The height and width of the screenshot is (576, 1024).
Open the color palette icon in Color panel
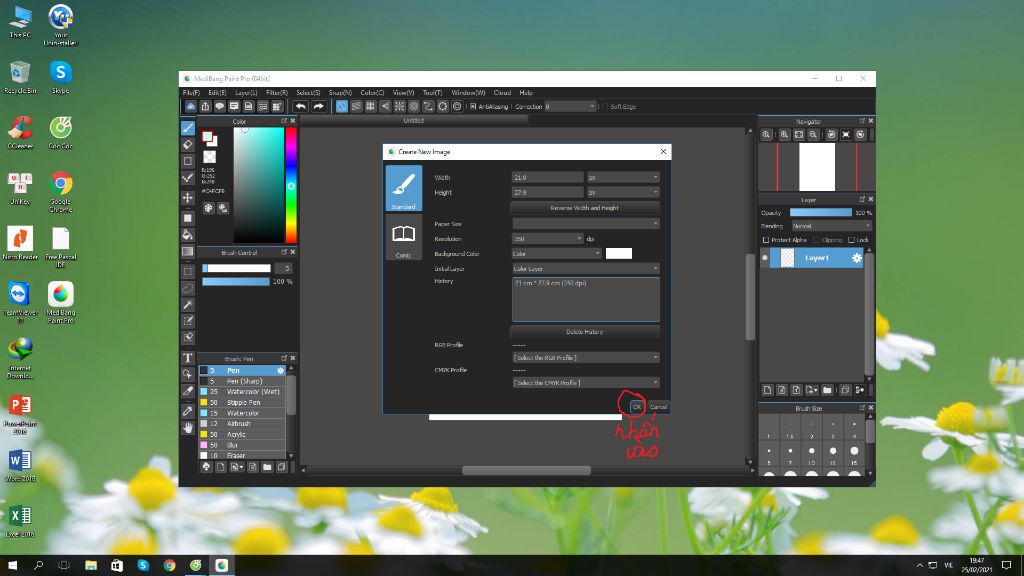[208, 208]
